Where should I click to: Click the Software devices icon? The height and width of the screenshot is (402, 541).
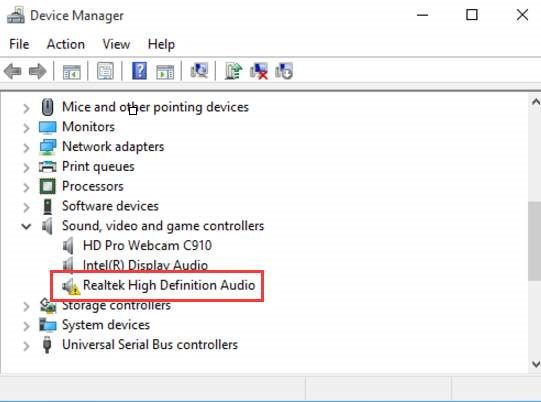coord(47,206)
